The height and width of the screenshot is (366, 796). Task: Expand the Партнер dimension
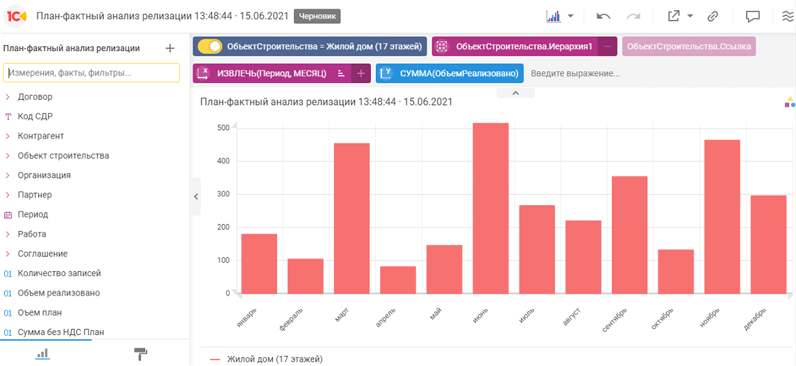pyautogui.click(x=8, y=195)
